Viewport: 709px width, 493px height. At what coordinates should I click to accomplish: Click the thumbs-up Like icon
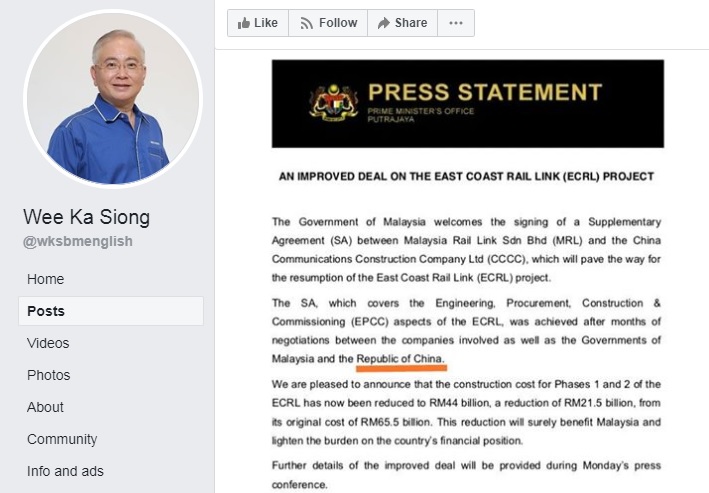(x=244, y=23)
